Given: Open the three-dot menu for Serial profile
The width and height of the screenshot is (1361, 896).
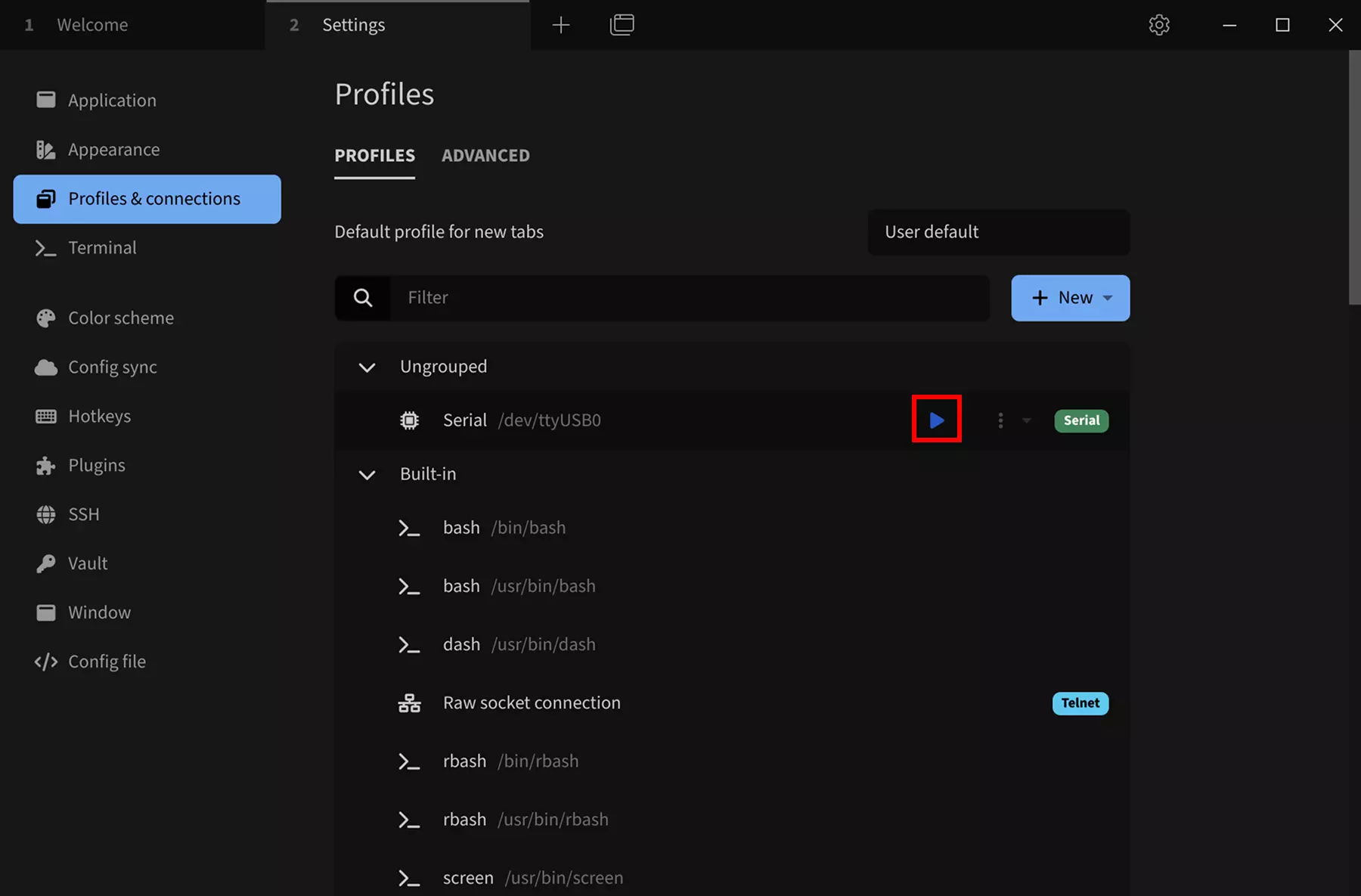Looking at the screenshot, I should [x=1000, y=420].
